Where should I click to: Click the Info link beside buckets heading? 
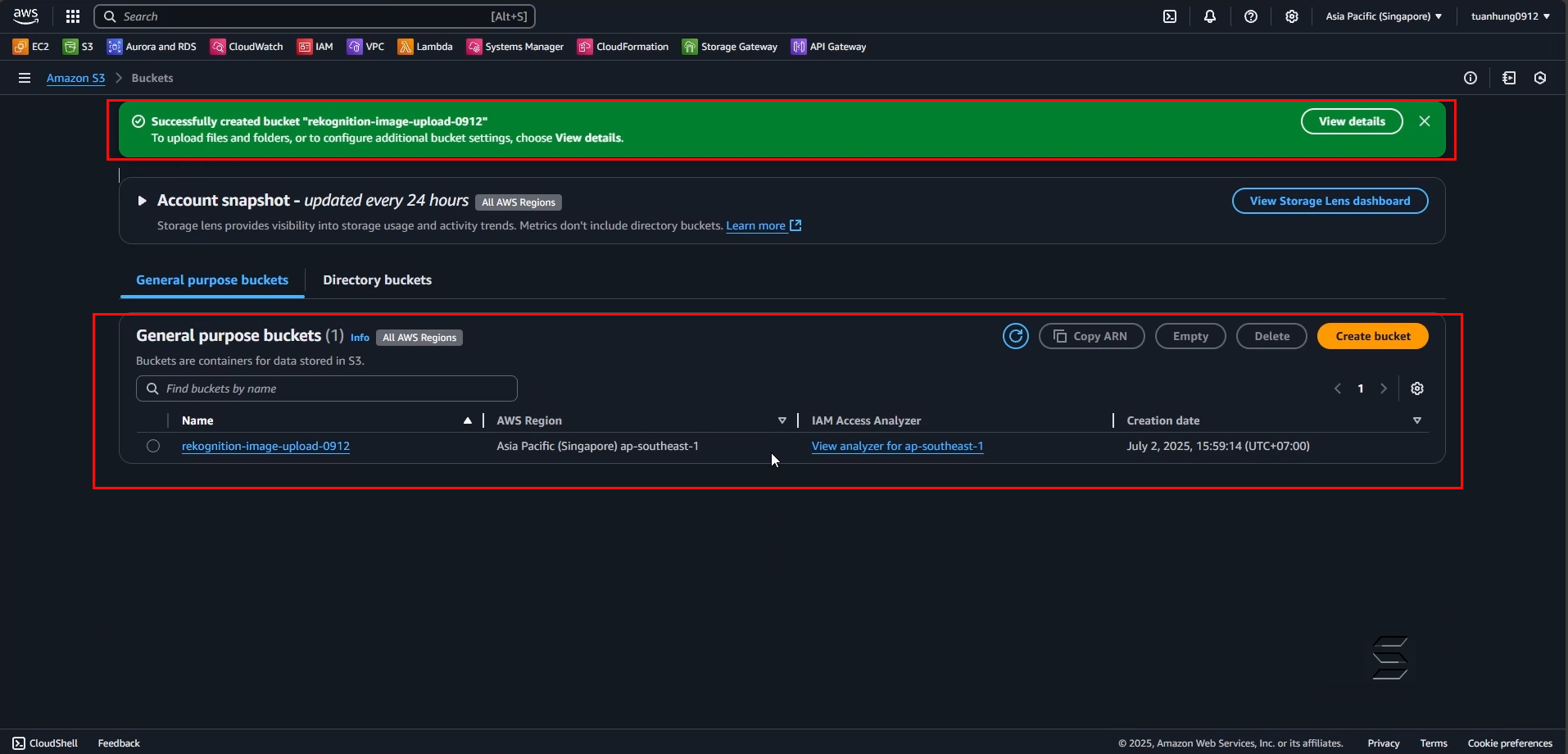360,337
